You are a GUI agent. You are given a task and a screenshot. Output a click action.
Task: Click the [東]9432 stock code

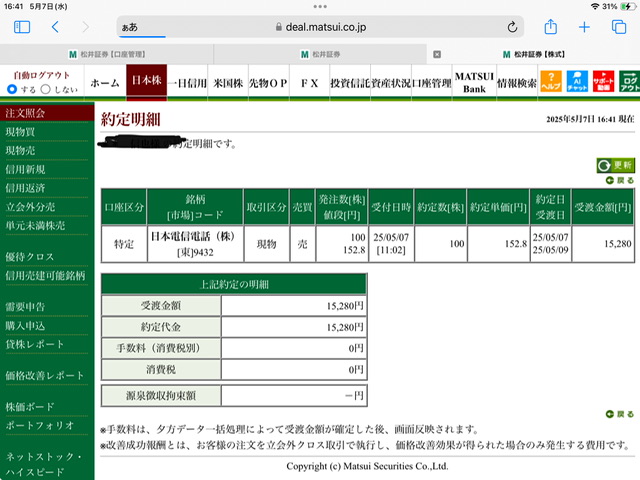[195, 252]
